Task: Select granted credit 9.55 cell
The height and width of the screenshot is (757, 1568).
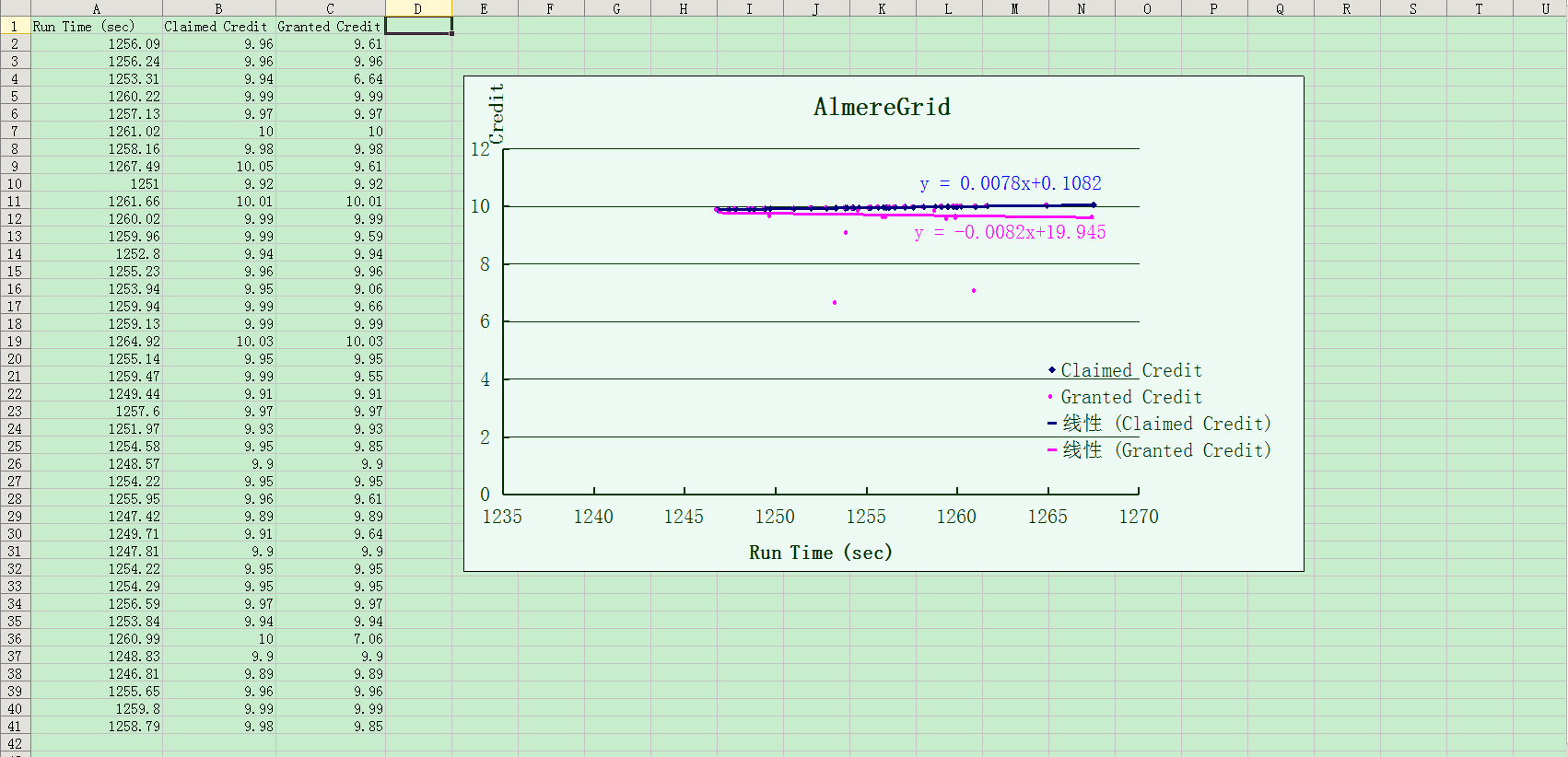Action: (330, 376)
